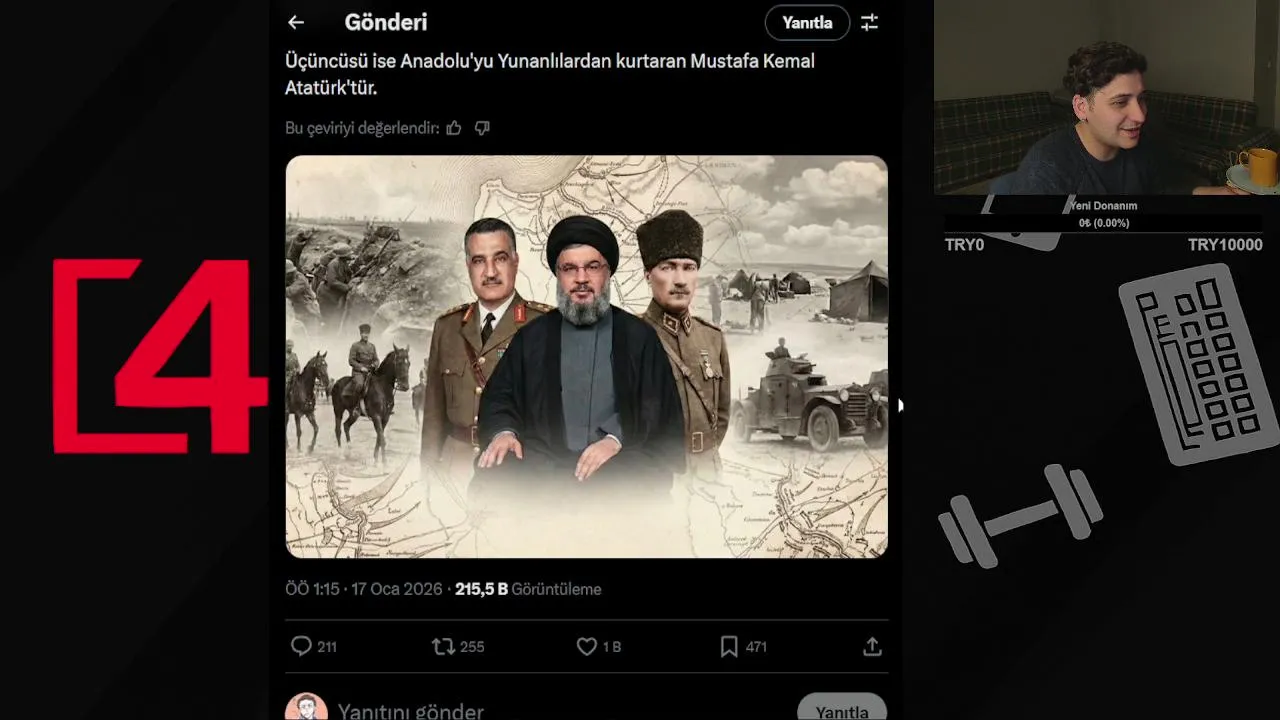Image resolution: width=1280 pixels, height=720 pixels.
Task: Open the profile avatar beside the reply box
Action: tap(306, 708)
